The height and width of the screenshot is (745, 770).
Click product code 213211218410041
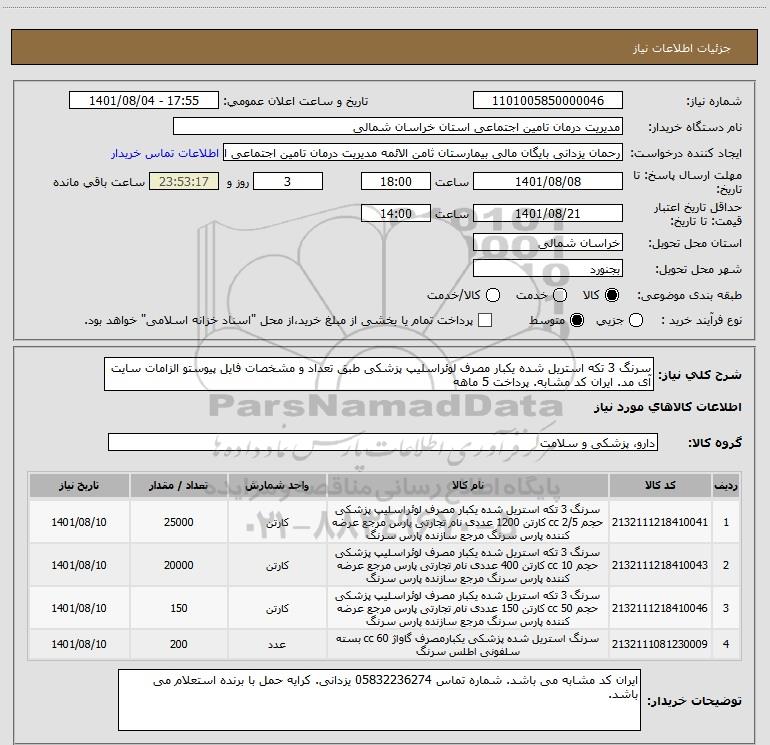tap(660, 522)
